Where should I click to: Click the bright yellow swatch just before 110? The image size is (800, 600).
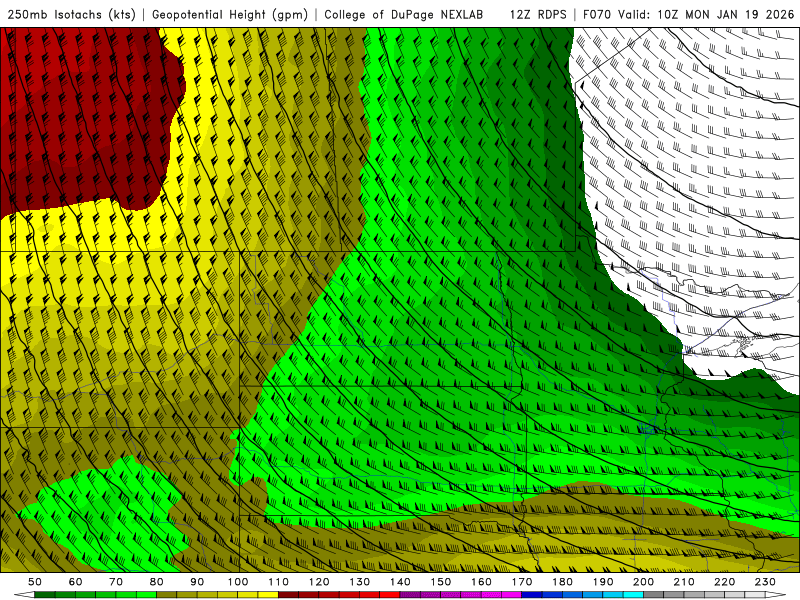click(268, 594)
